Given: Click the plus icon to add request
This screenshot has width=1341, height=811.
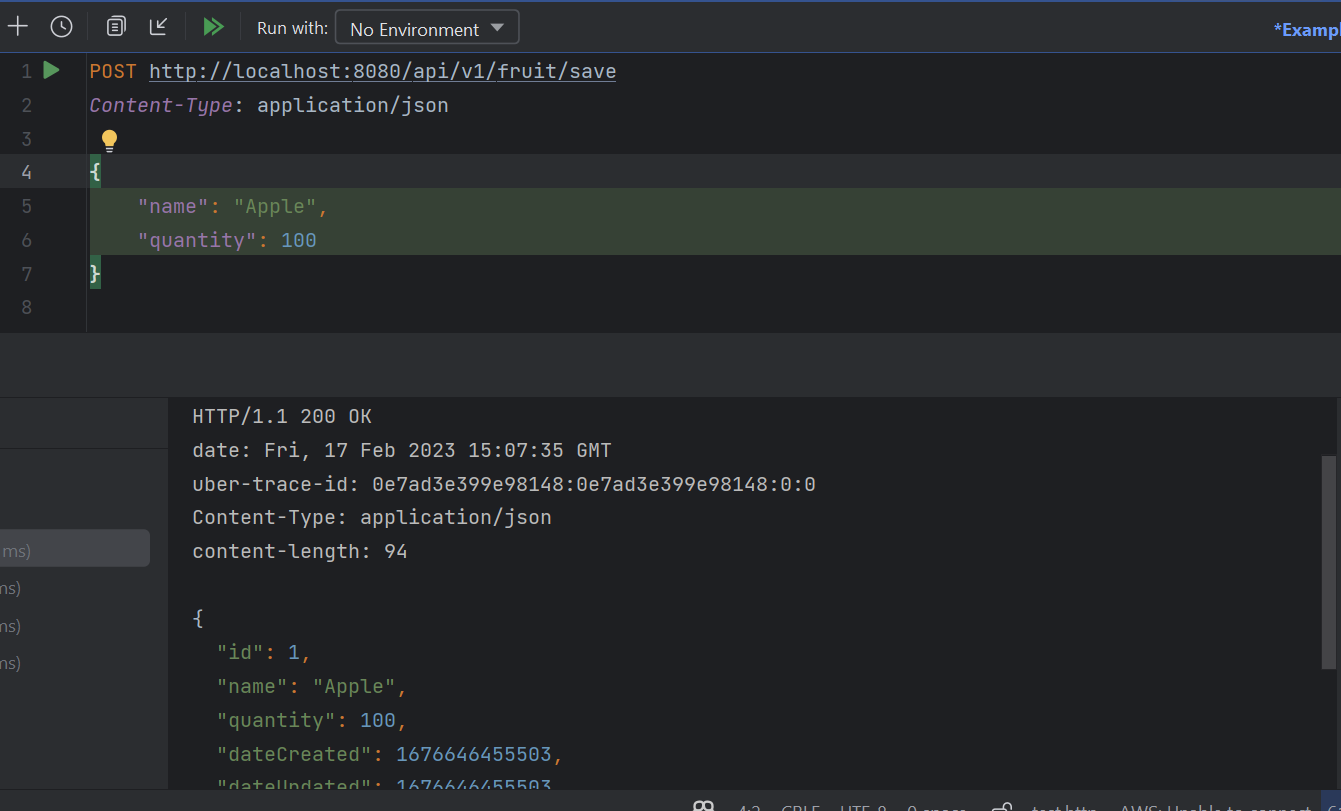Looking at the screenshot, I should click(x=18, y=27).
